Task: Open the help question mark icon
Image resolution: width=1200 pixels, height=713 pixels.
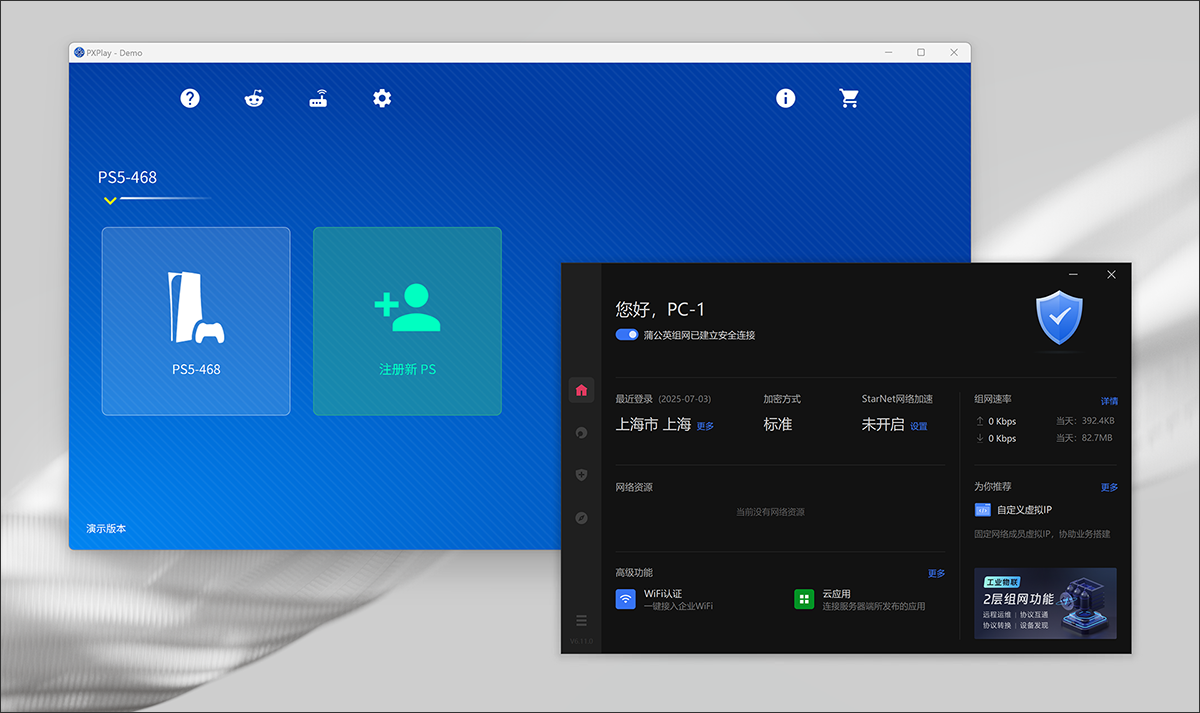Action: 190,98
